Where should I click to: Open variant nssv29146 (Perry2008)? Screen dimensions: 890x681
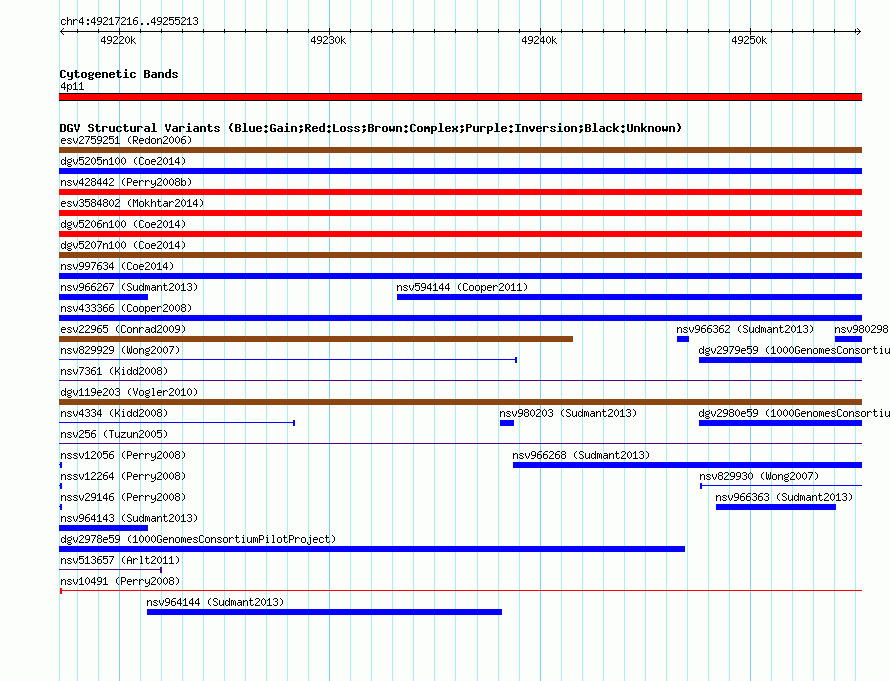click(x=123, y=497)
